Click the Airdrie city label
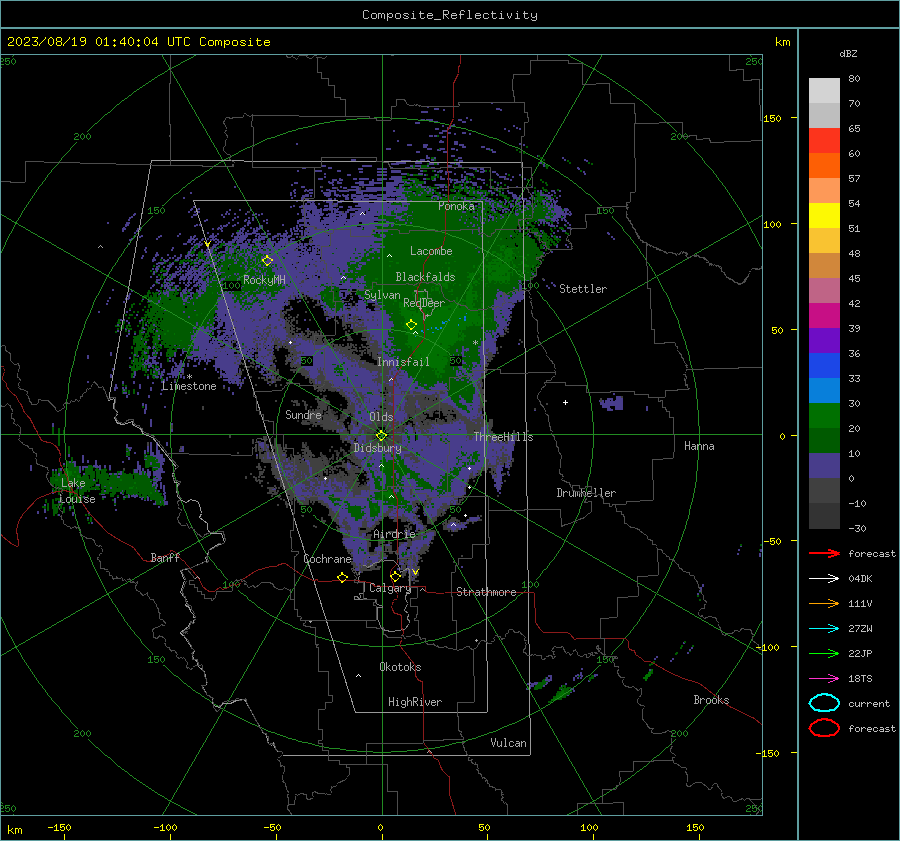The height and width of the screenshot is (841, 900). (394, 534)
